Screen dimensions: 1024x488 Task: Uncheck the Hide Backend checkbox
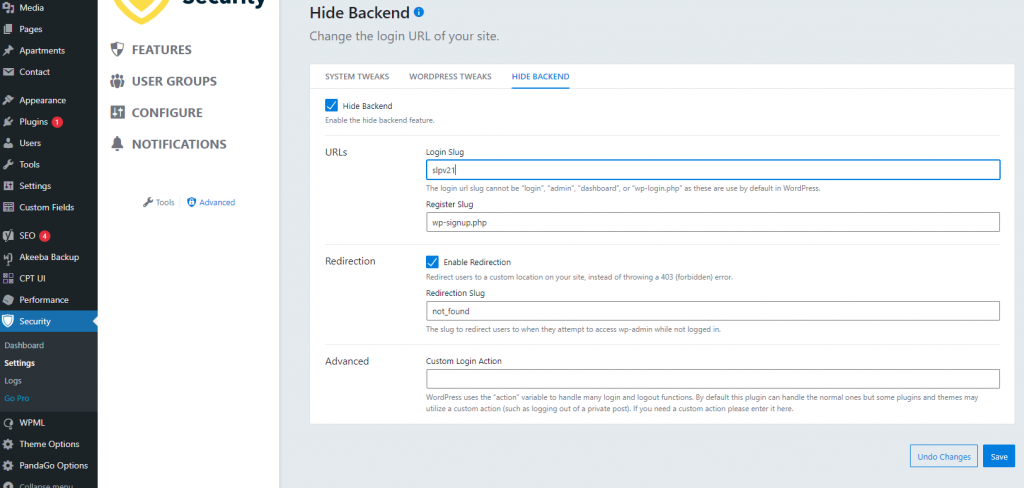coord(332,105)
